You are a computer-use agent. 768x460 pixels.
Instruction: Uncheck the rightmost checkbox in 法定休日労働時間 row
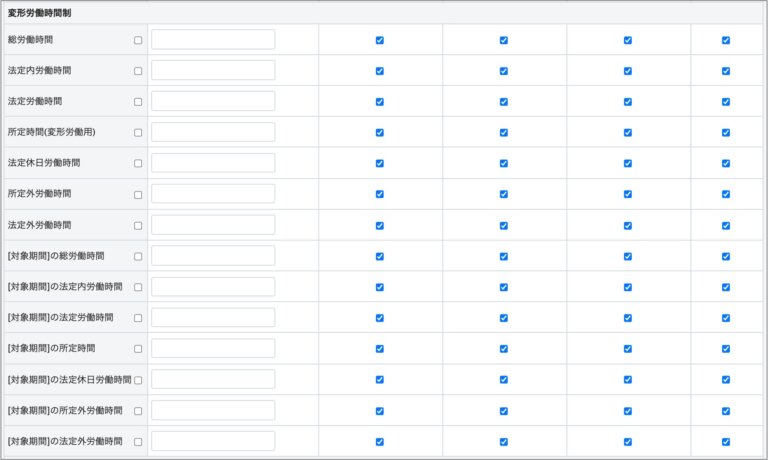pos(726,163)
